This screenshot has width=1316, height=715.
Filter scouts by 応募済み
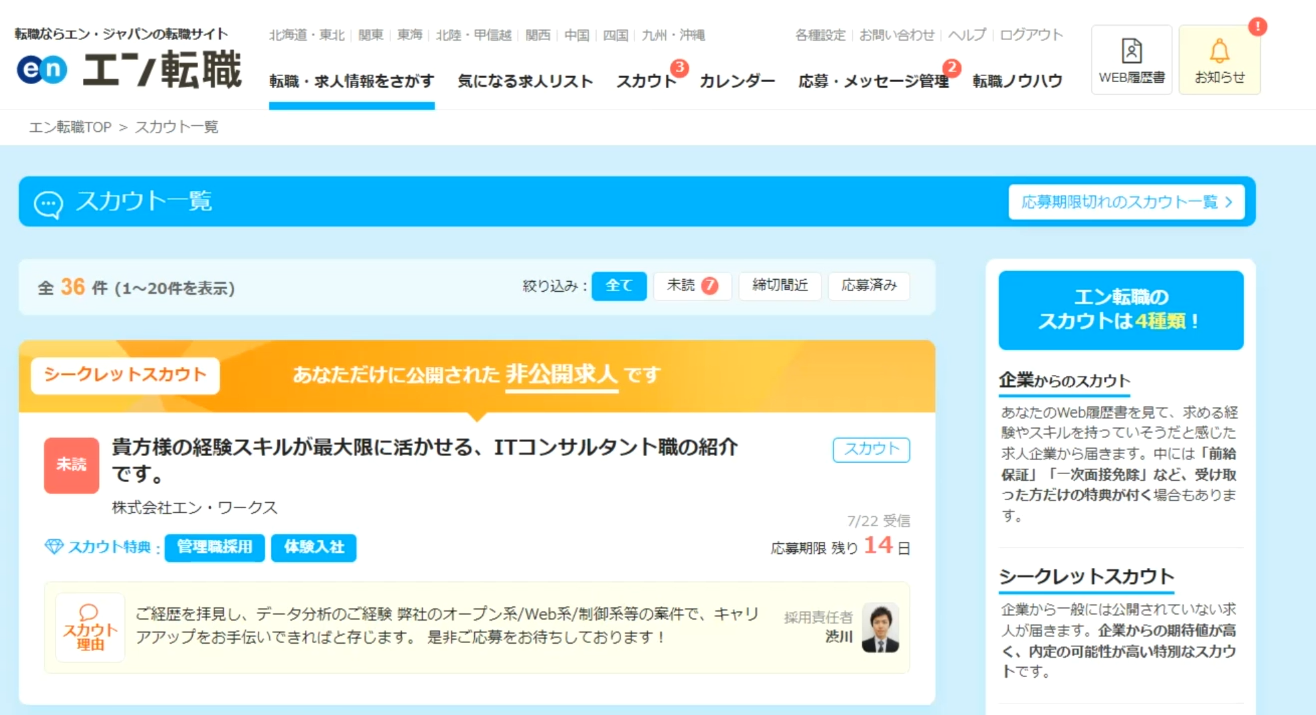[869, 286]
